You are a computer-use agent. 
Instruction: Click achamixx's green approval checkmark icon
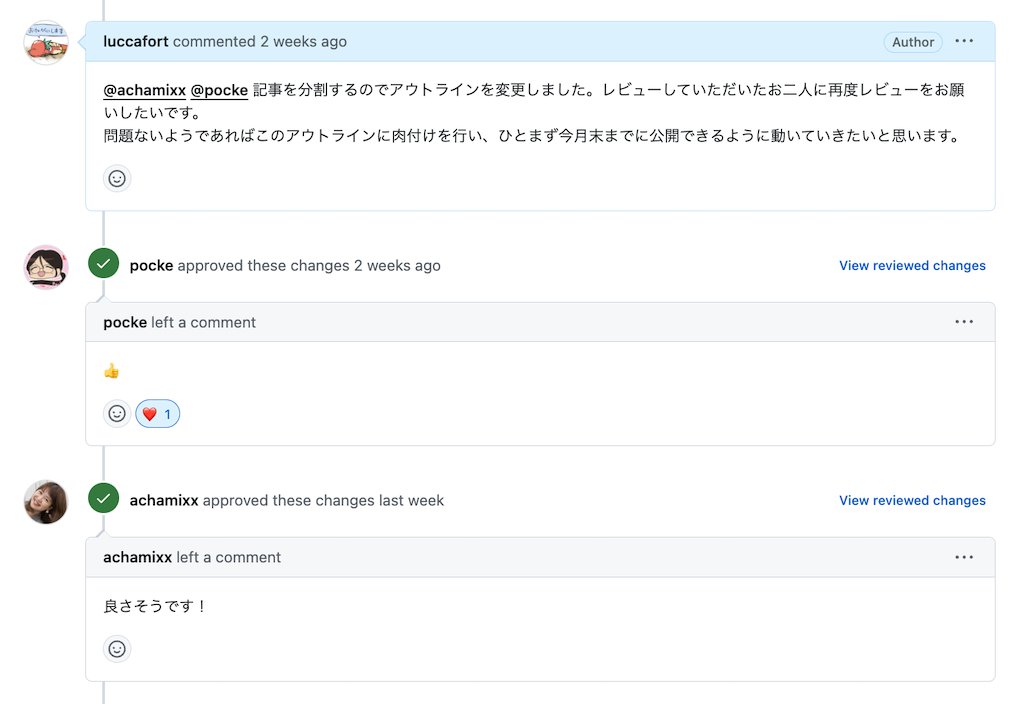(x=104, y=500)
